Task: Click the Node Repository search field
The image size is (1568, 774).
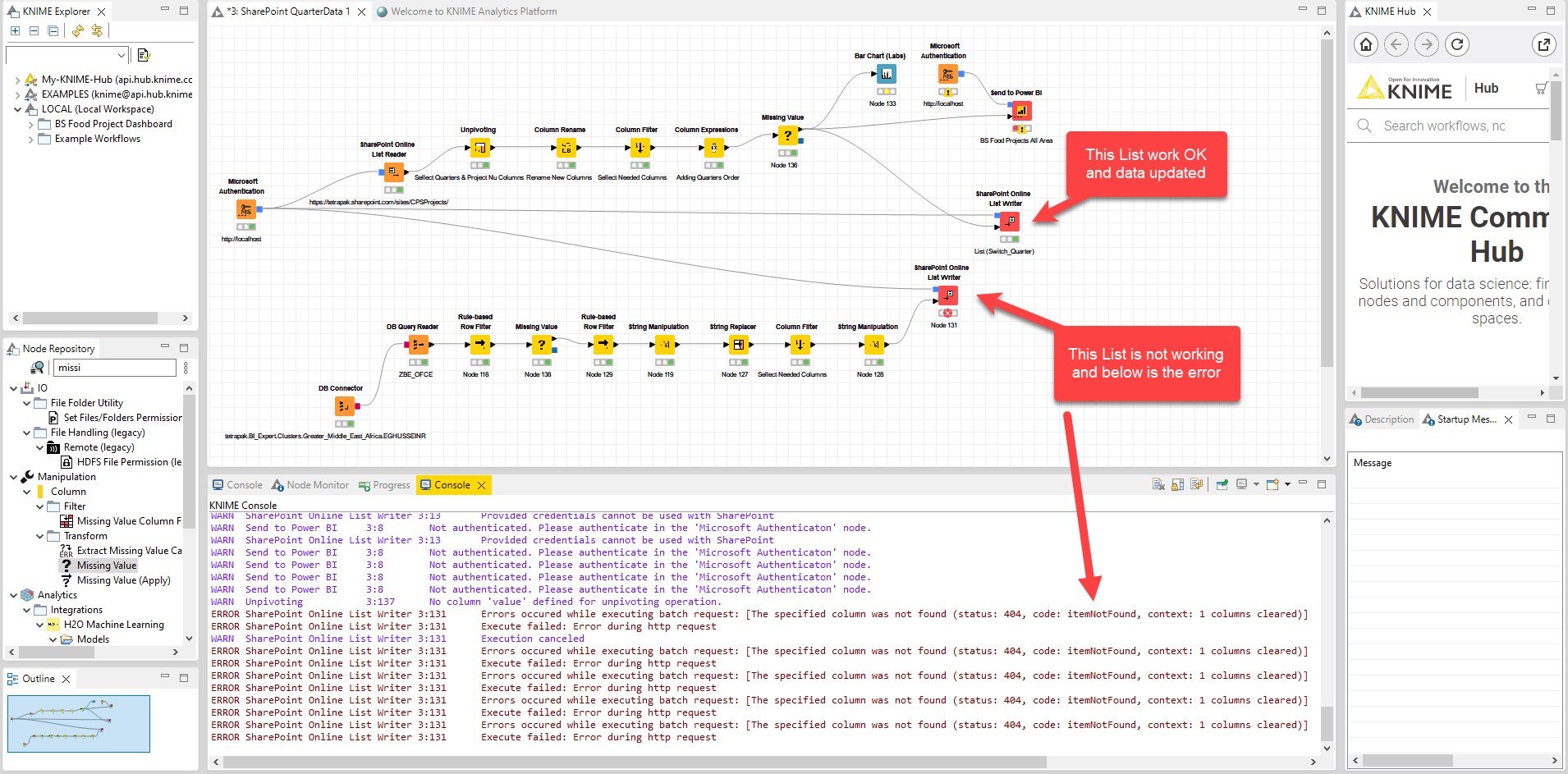Action: [x=115, y=368]
